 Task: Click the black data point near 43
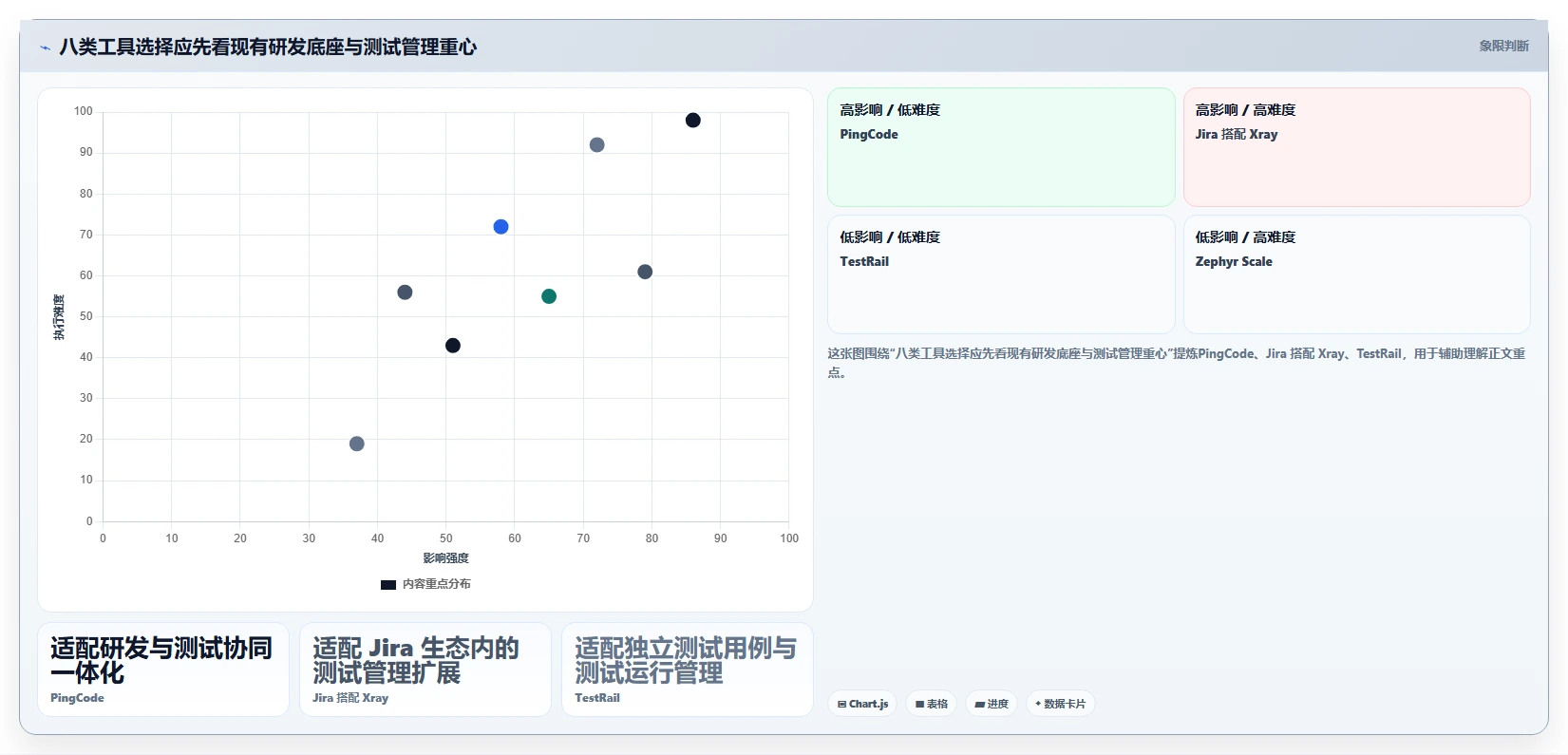coord(453,346)
